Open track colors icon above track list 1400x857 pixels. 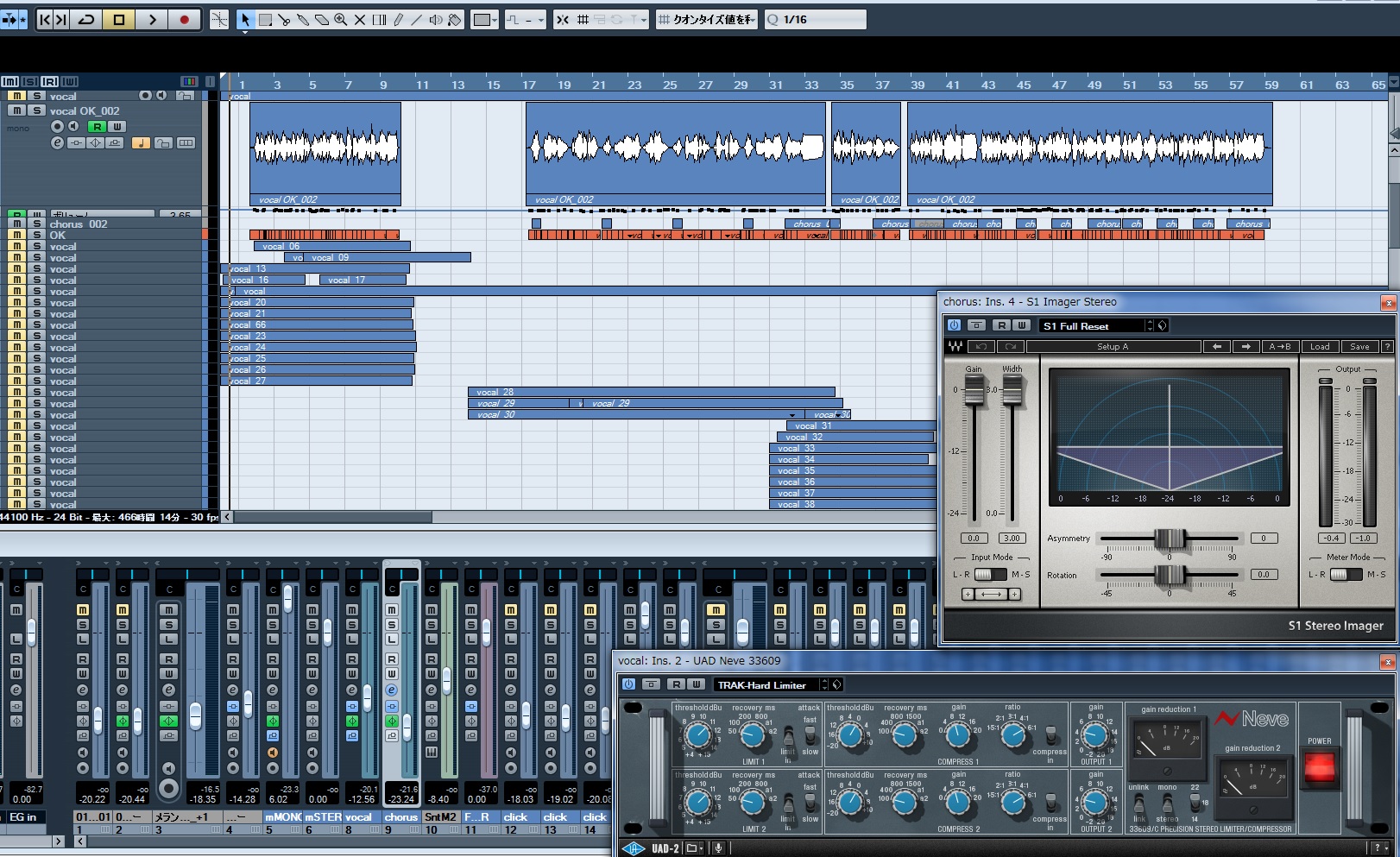coord(189,81)
